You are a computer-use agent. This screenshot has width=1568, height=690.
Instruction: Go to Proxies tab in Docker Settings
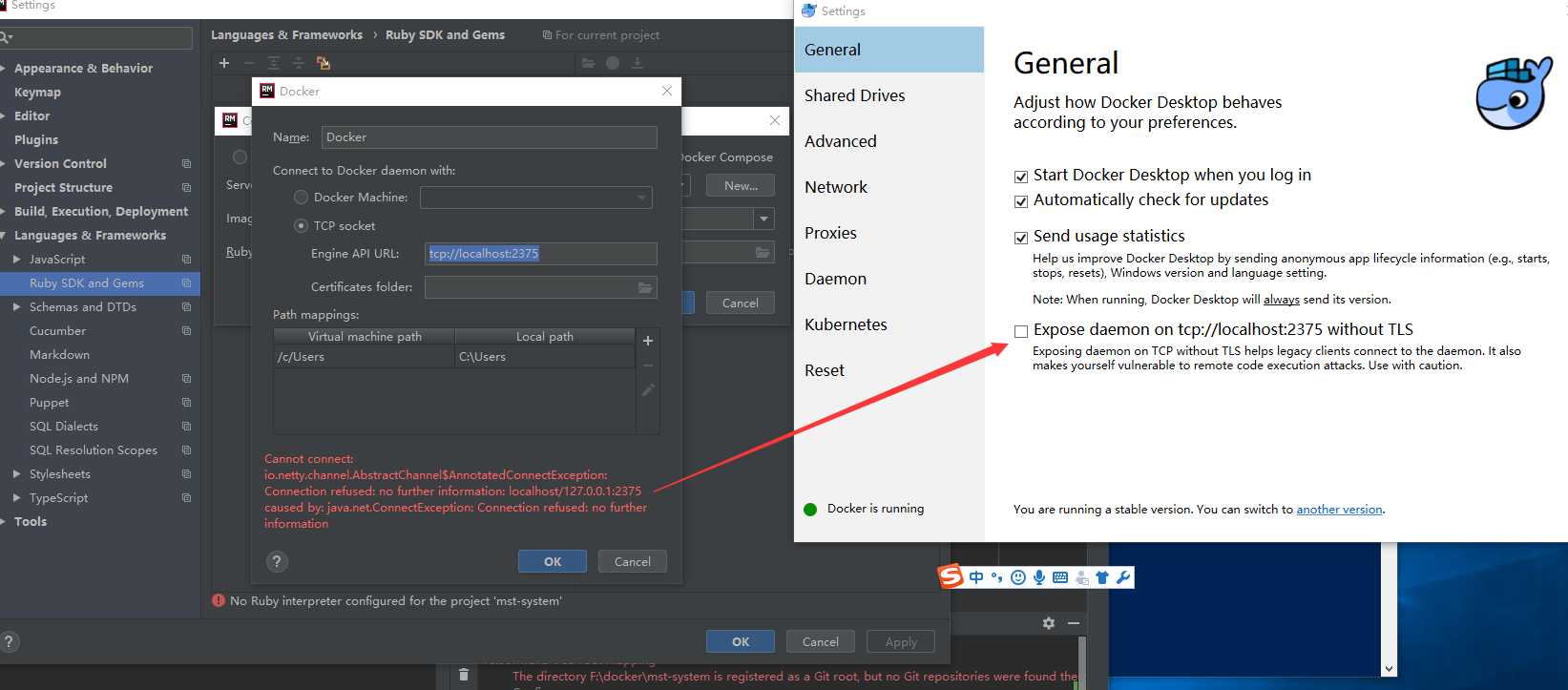pyautogui.click(x=889, y=233)
